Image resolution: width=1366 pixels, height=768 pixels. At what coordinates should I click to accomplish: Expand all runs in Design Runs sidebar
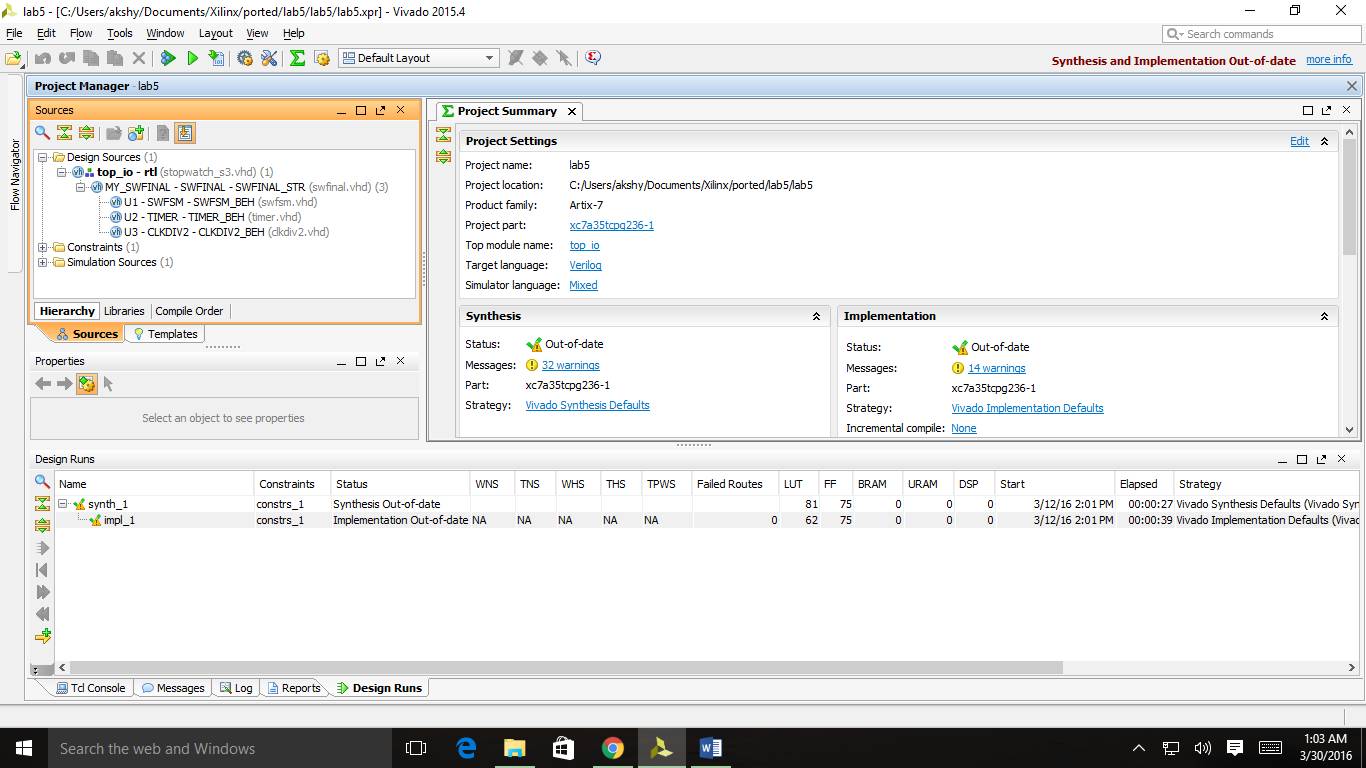(x=42, y=526)
